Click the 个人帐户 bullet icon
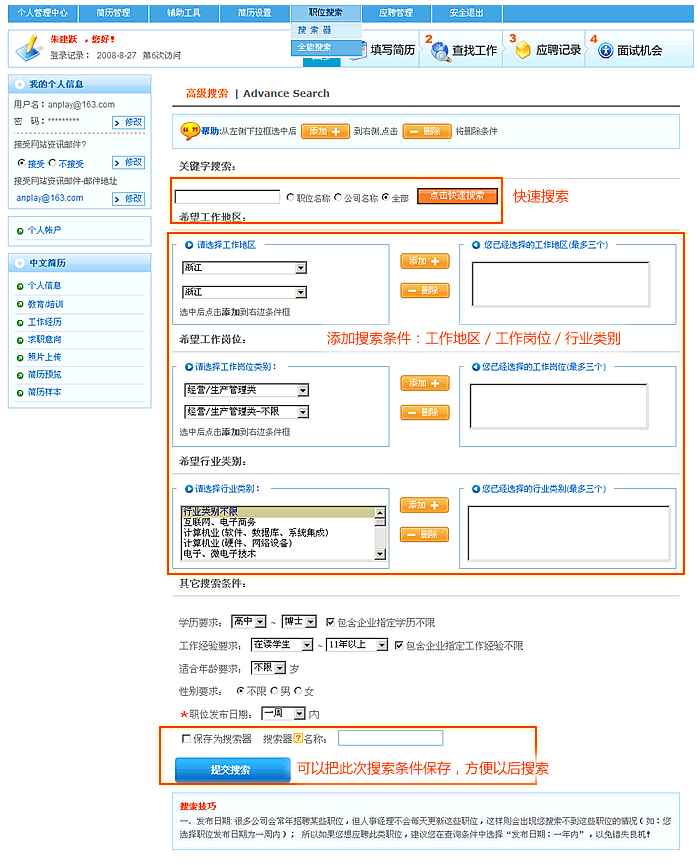This screenshot has height=865, width=700. pos(20,230)
